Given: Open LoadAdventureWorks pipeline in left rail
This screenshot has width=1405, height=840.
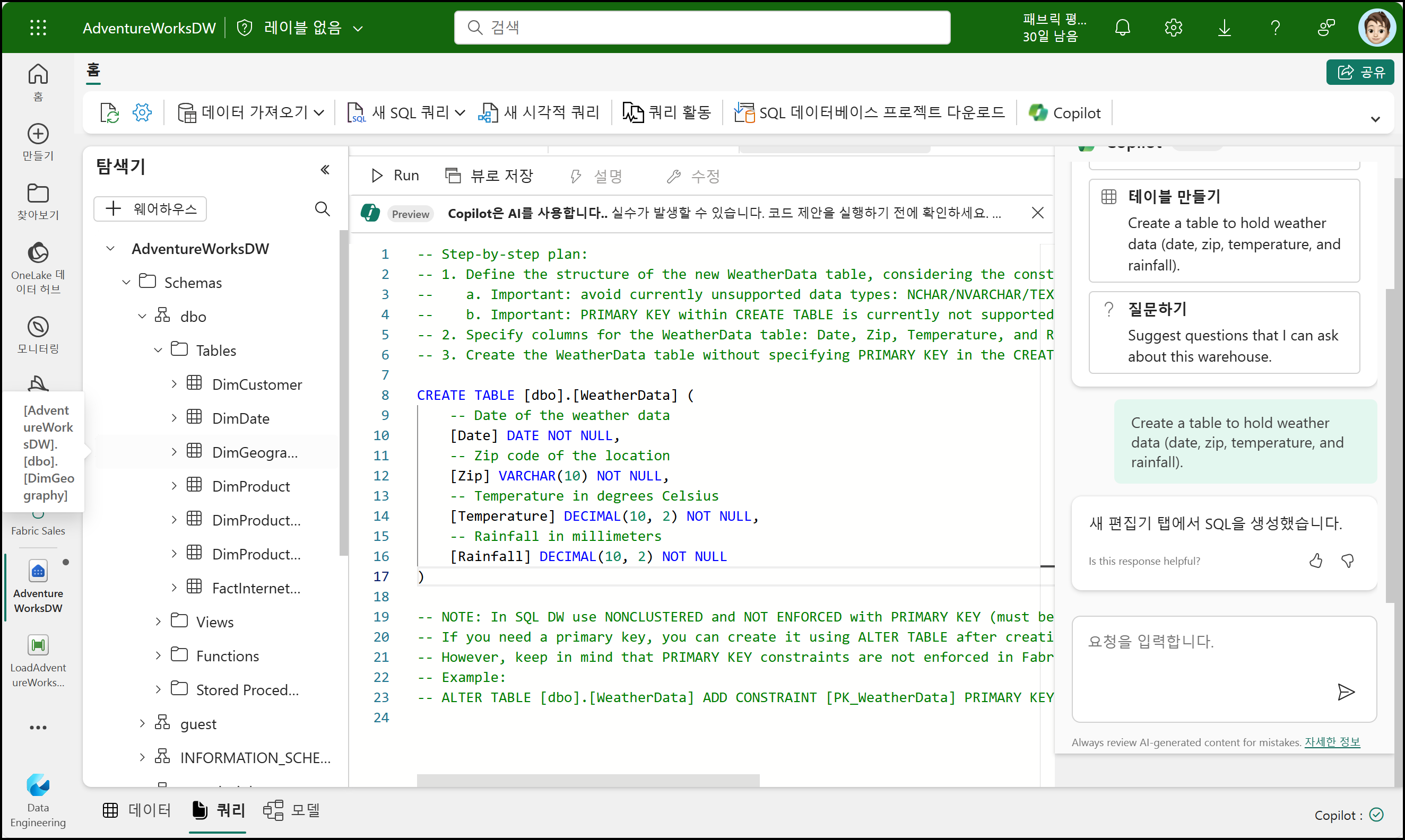Looking at the screenshot, I should coord(38,661).
